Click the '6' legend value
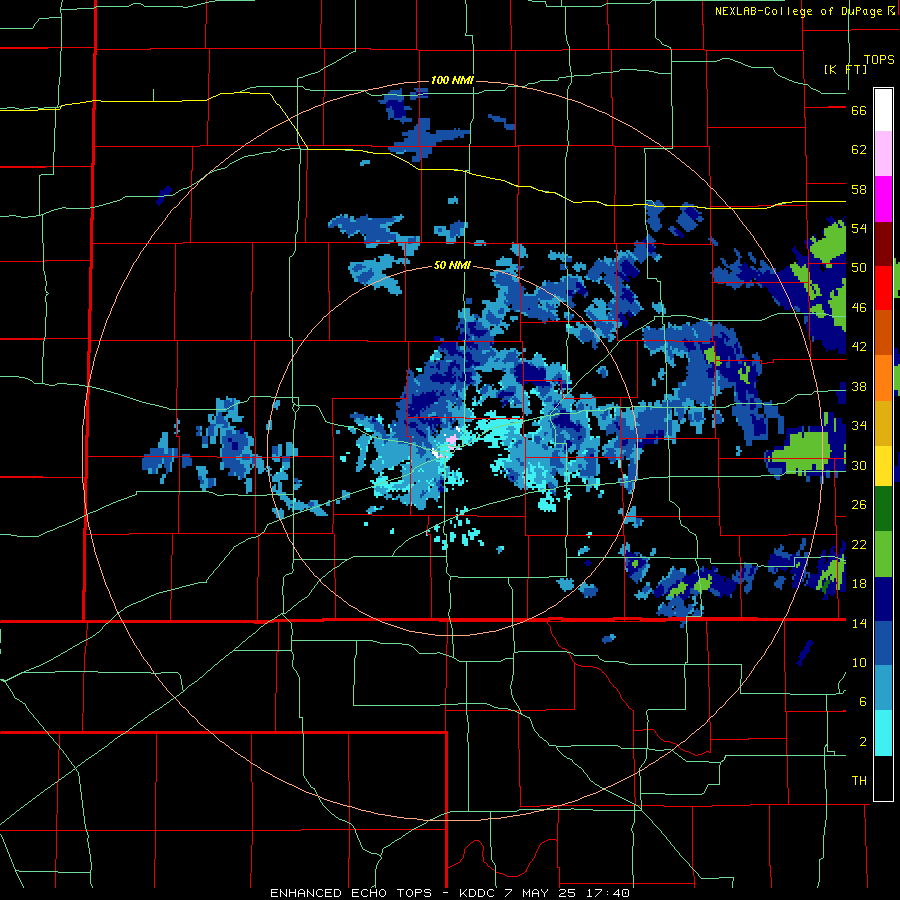Image resolution: width=900 pixels, height=900 pixels. tap(862, 701)
